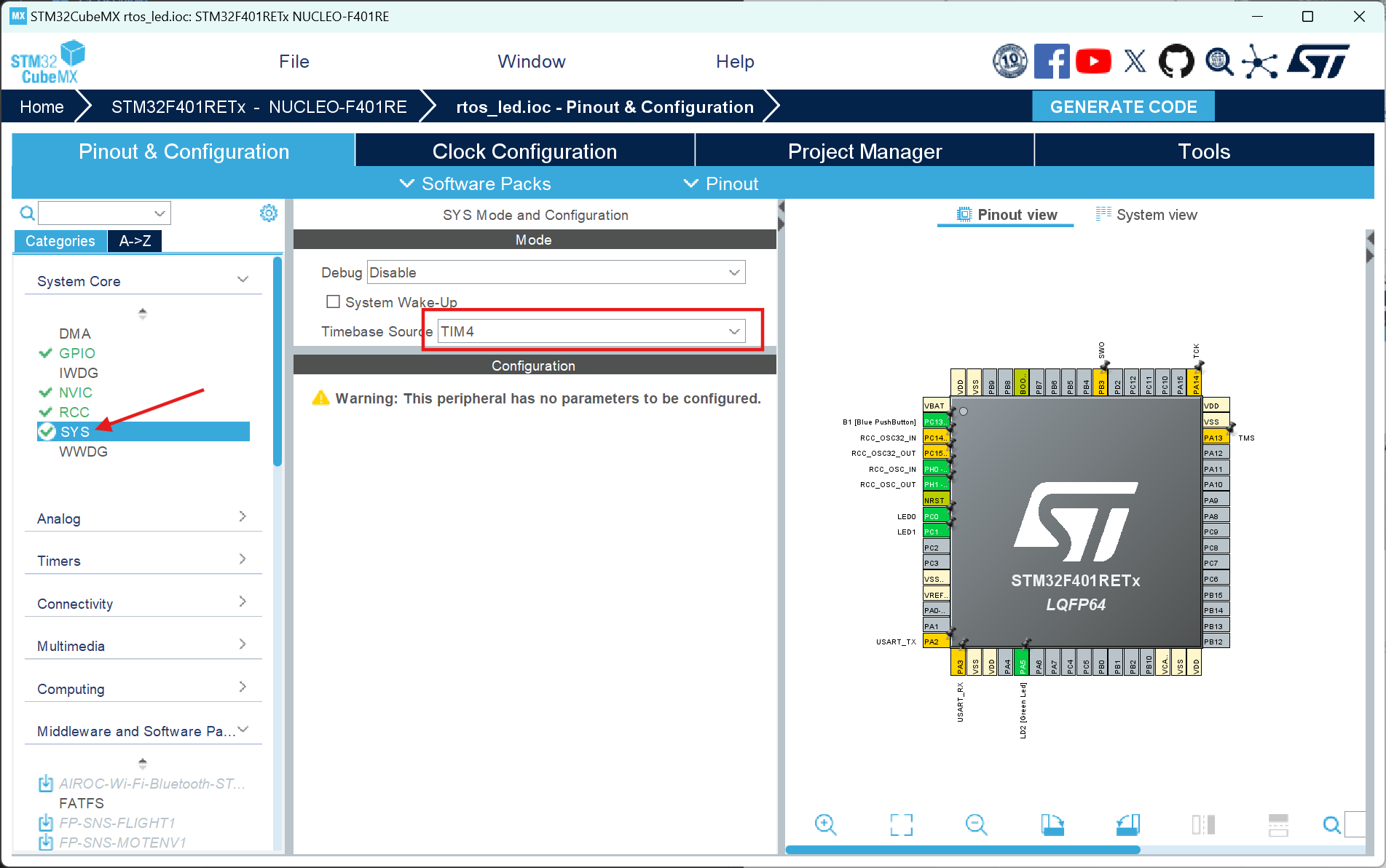Viewport: 1386px width, 868px height.
Task: Switch to the Project Manager tab
Action: click(865, 151)
